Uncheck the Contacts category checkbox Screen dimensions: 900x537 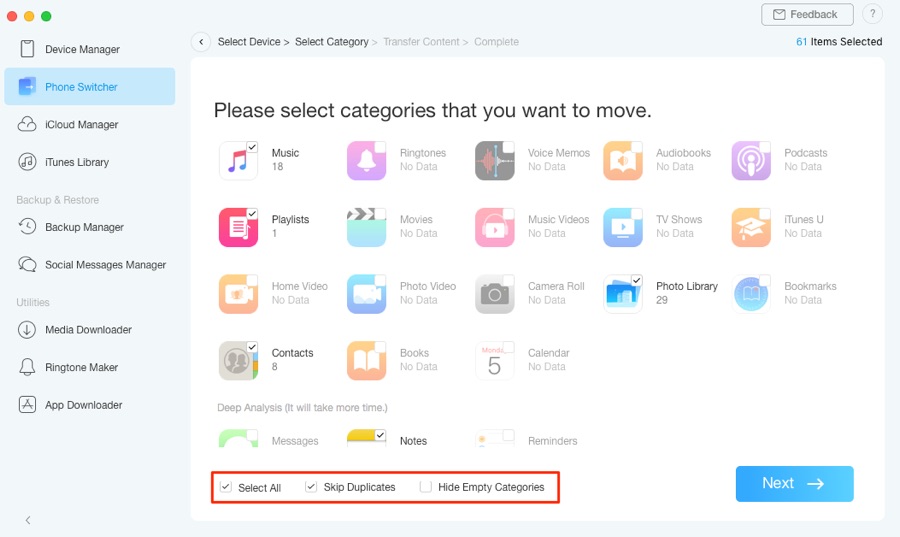point(252,347)
